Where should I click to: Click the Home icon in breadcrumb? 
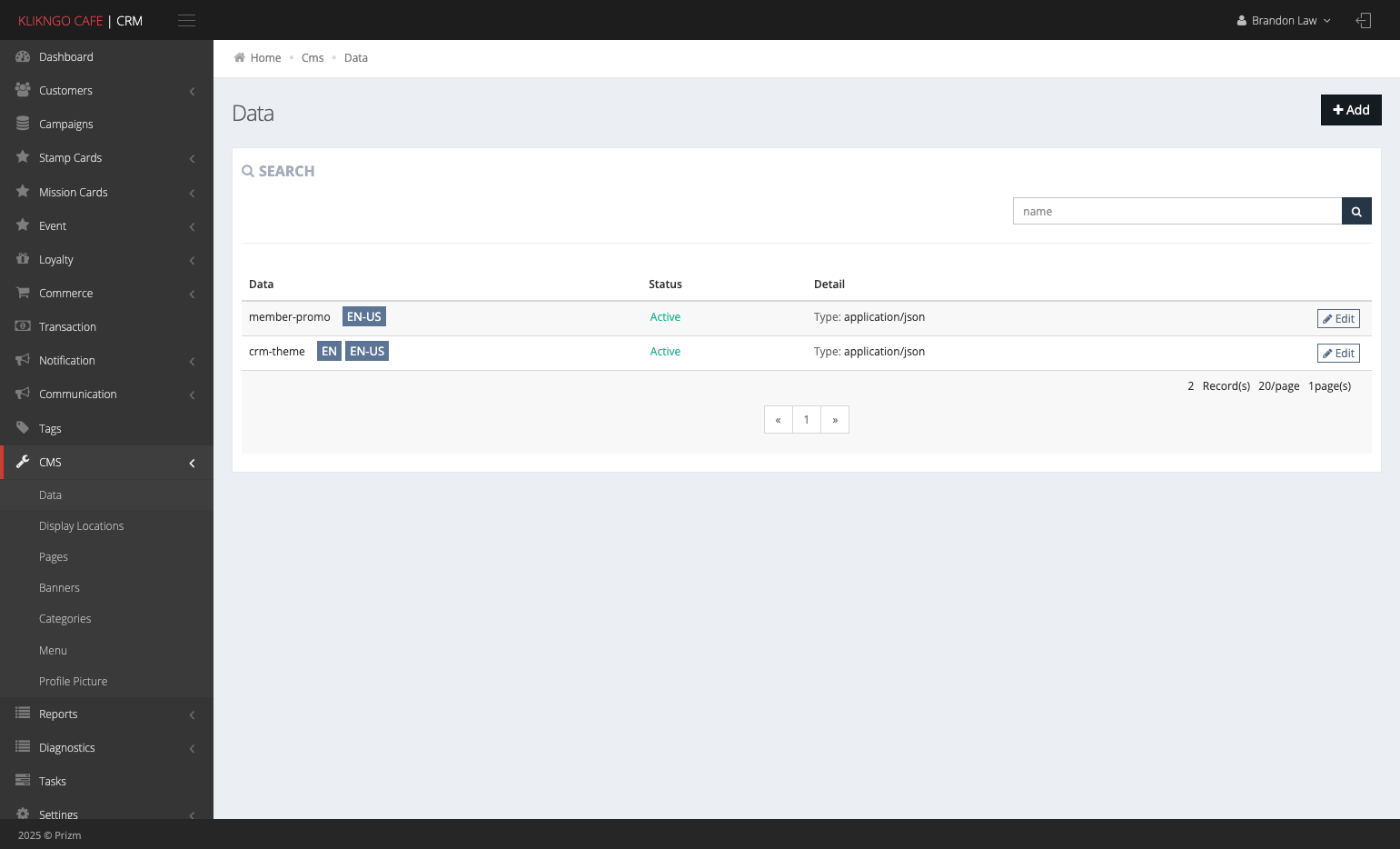point(239,57)
